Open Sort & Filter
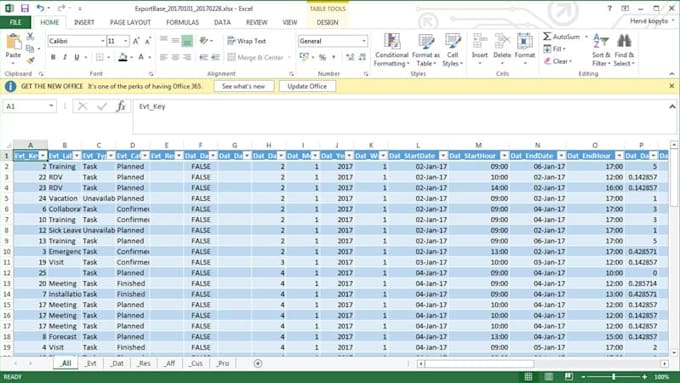The width and height of the screenshot is (680, 383). pos(601,50)
